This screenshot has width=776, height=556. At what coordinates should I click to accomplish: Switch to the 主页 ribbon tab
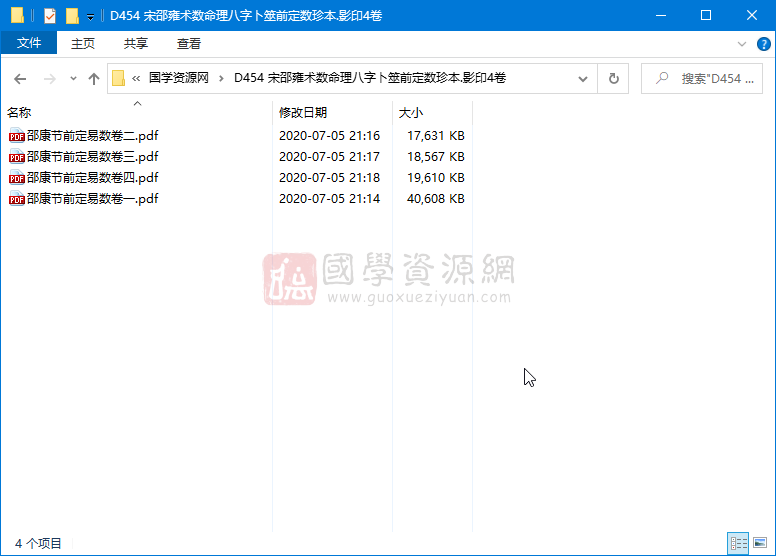[83, 44]
